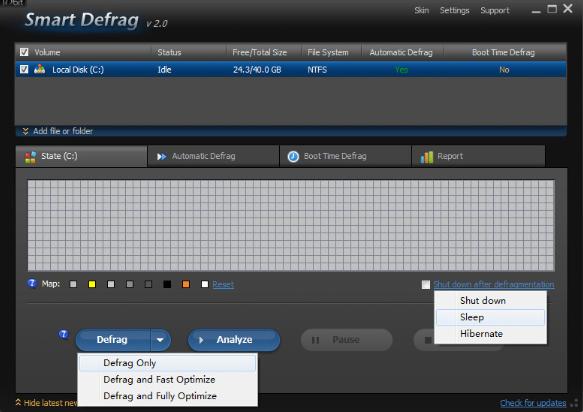Click the File System column header
Screen dimensions: 583x412
click(328, 52)
